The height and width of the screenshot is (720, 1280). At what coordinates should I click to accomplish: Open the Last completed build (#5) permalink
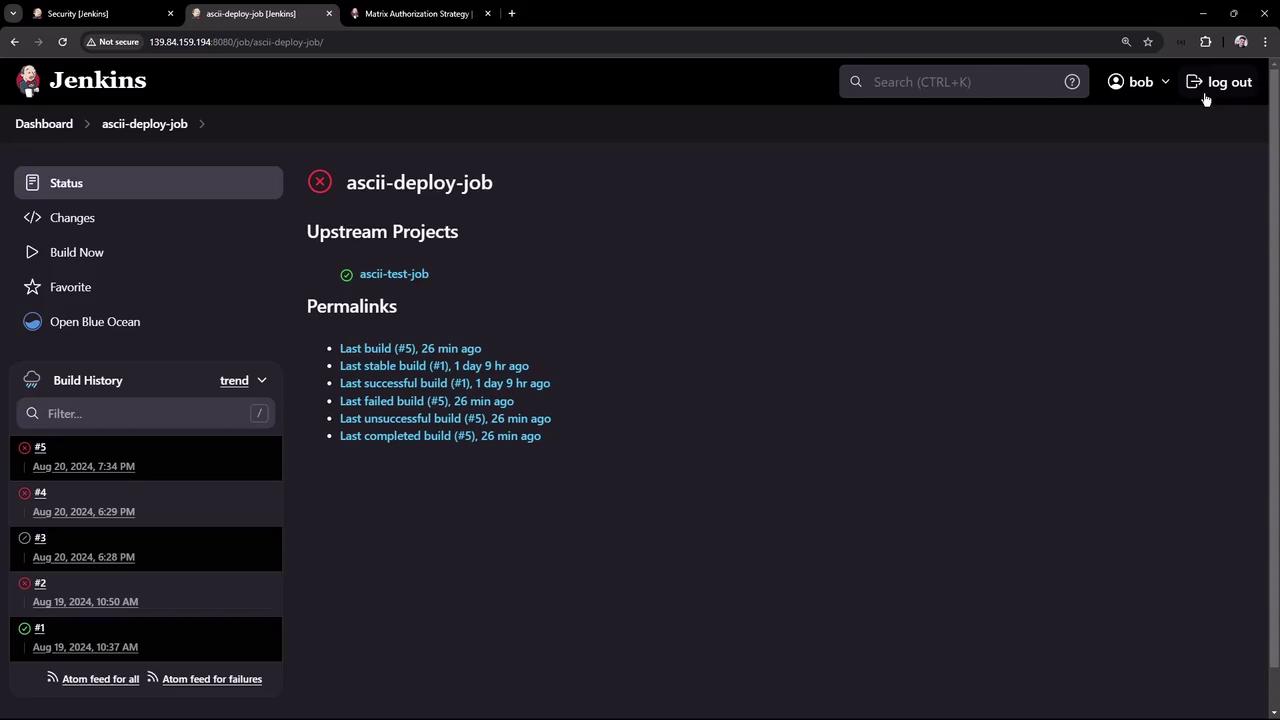click(440, 436)
